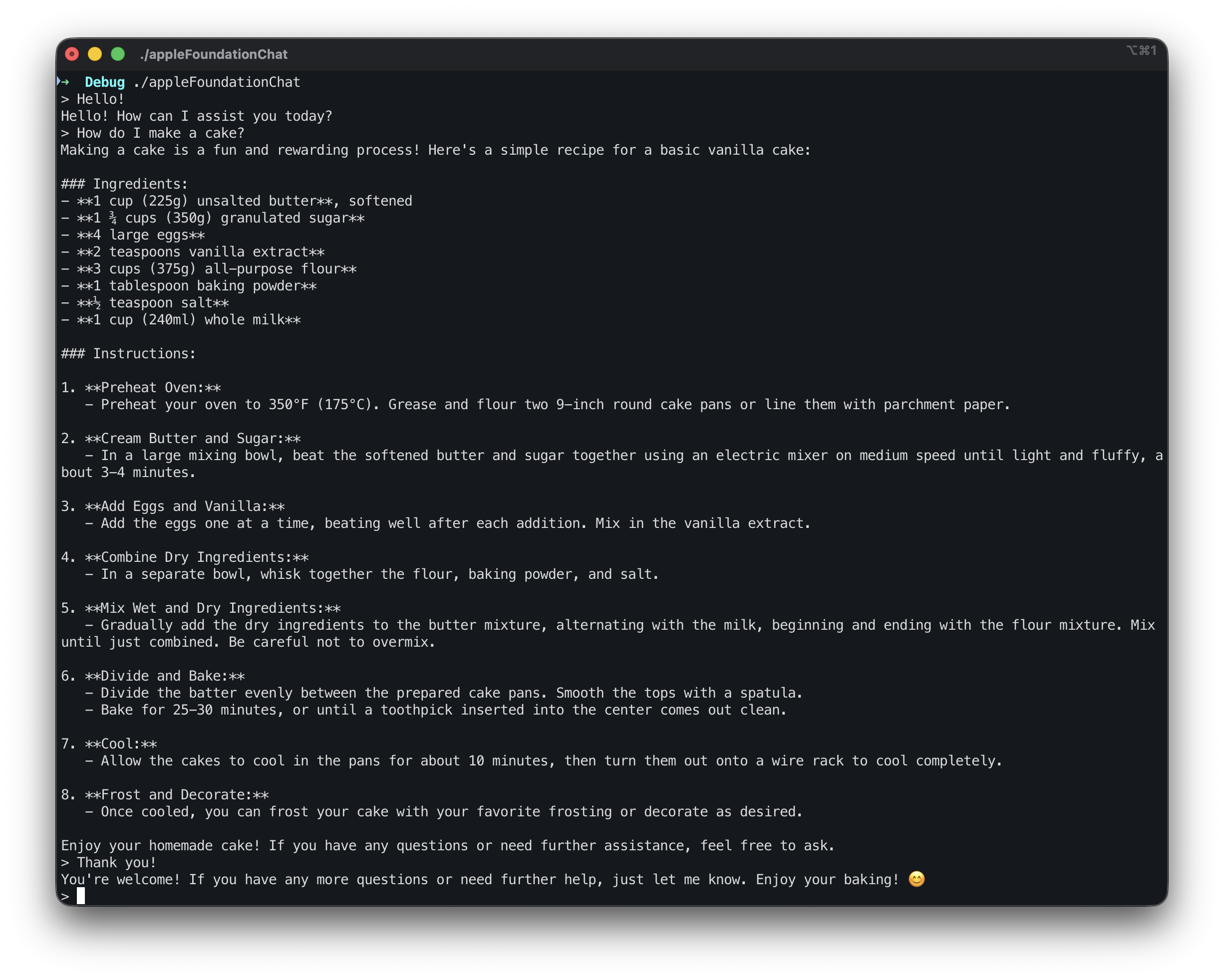Click the cyan "Debug" directory label
This screenshot has height=980, width=1224.
pos(104,82)
